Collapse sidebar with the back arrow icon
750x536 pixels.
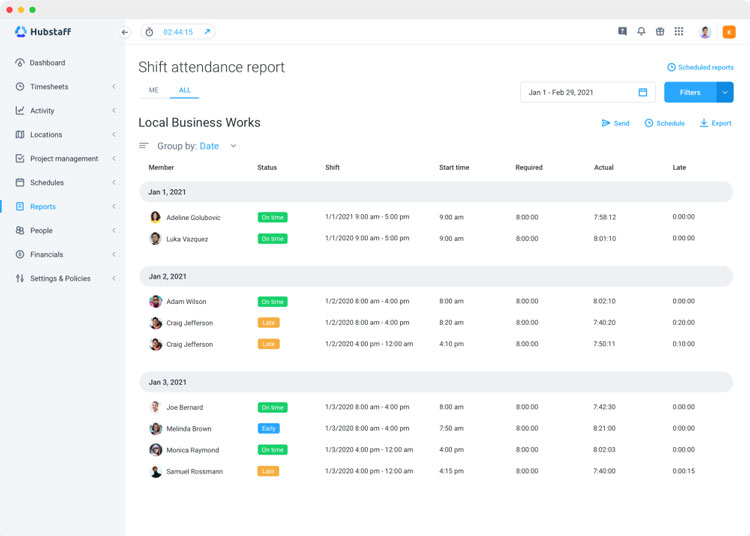click(x=125, y=32)
